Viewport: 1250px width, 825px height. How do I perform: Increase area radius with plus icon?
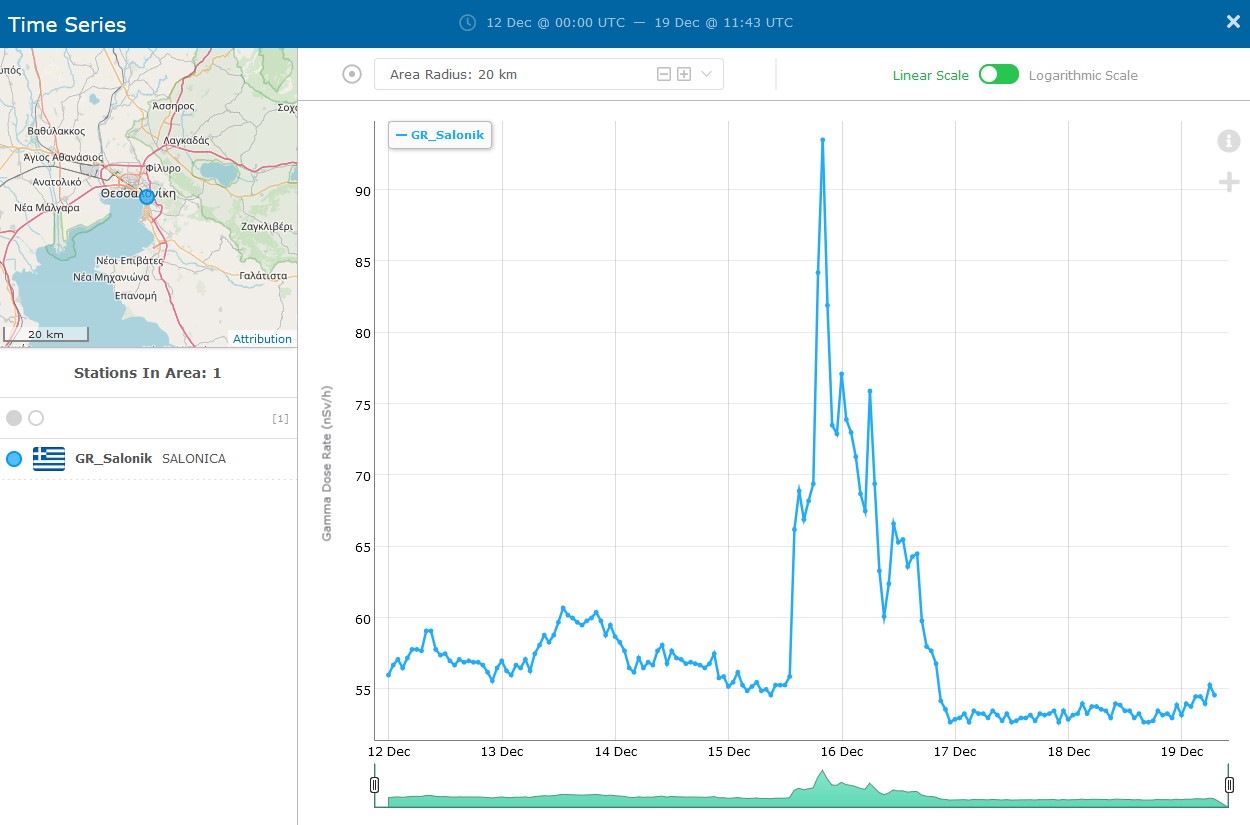pyautogui.click(x=684, y=74)
